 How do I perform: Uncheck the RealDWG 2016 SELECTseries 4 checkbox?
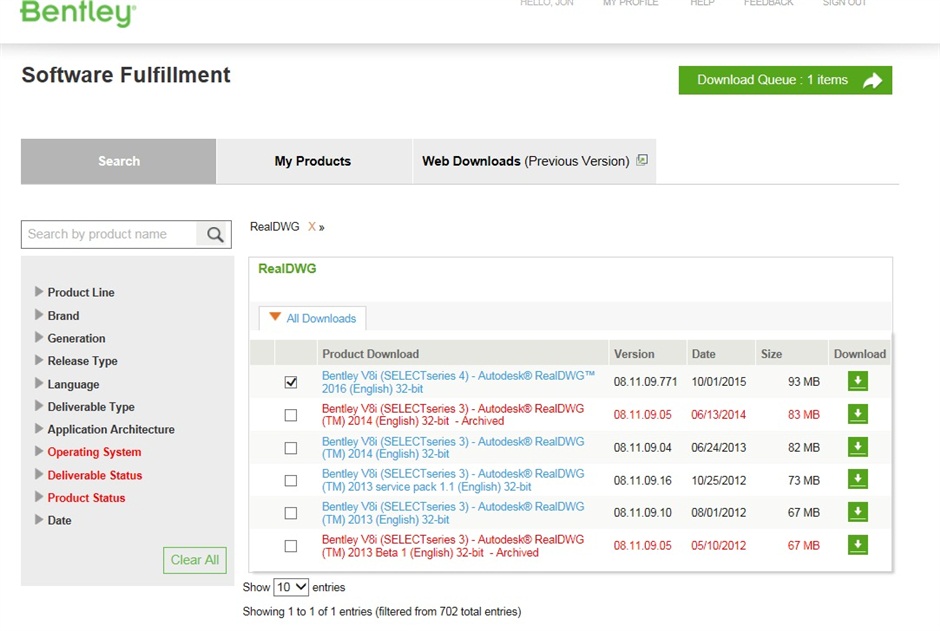pos(291,382)
